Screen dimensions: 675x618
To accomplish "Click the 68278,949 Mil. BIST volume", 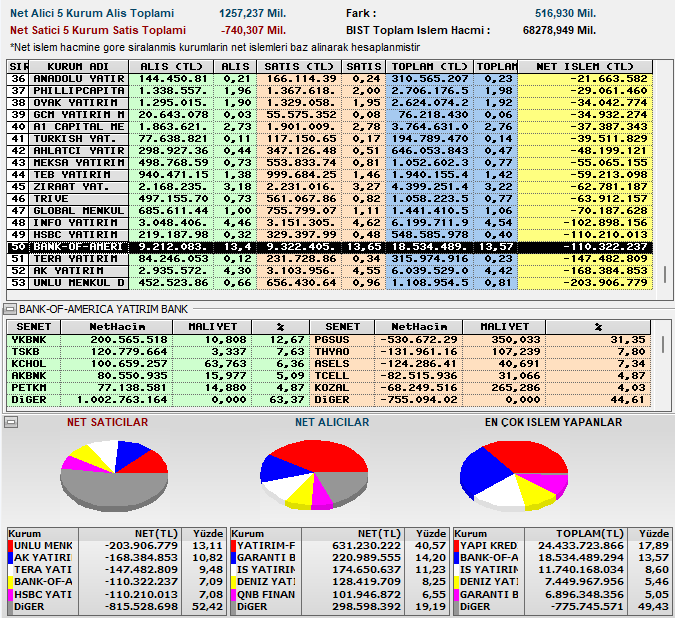I will pyautogui.click(x=559, y=30).
